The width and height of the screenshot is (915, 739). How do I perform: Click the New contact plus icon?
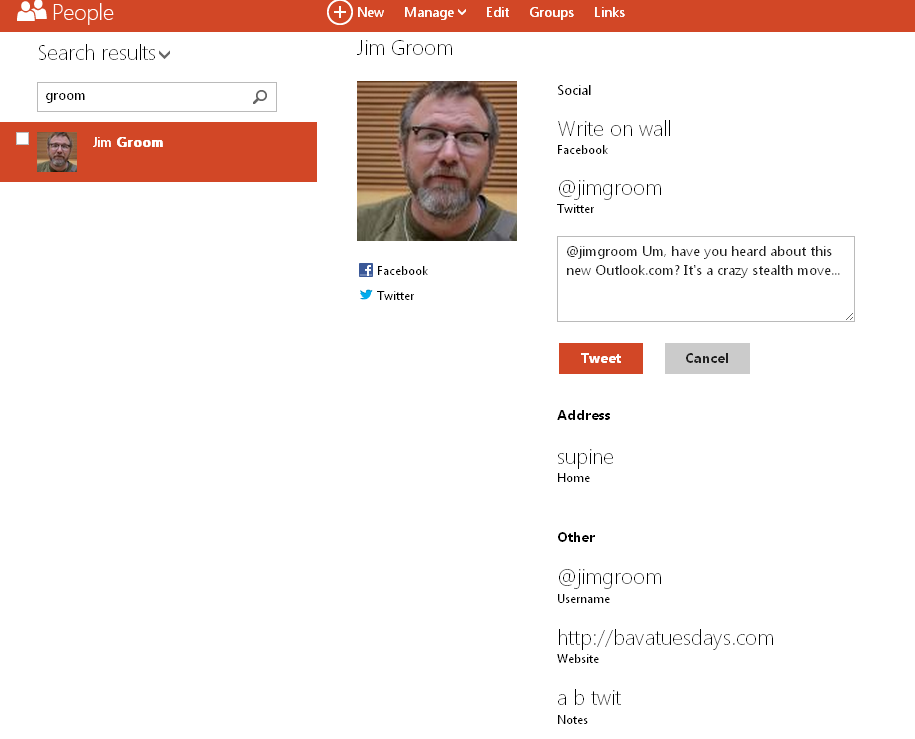tap(340, 12)
